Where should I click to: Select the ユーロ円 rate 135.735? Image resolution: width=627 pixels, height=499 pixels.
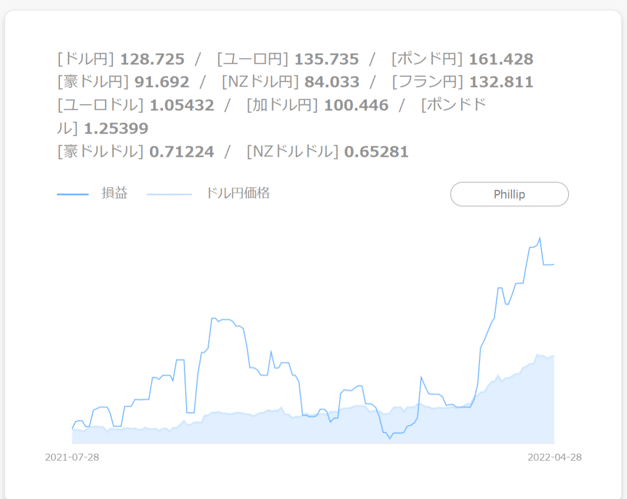click(326, 59)
